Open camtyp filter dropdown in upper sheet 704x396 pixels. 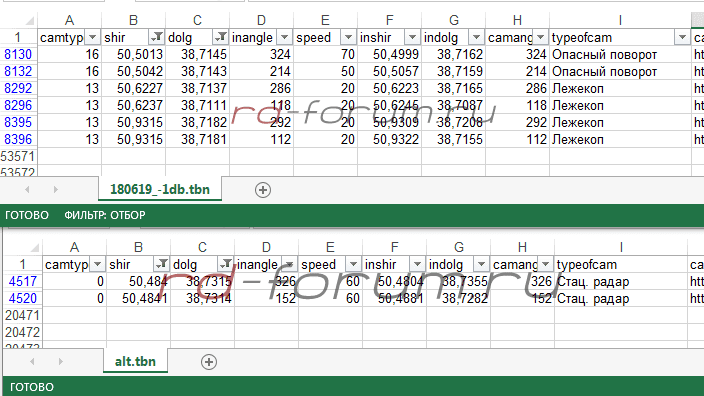click(92, 37)
